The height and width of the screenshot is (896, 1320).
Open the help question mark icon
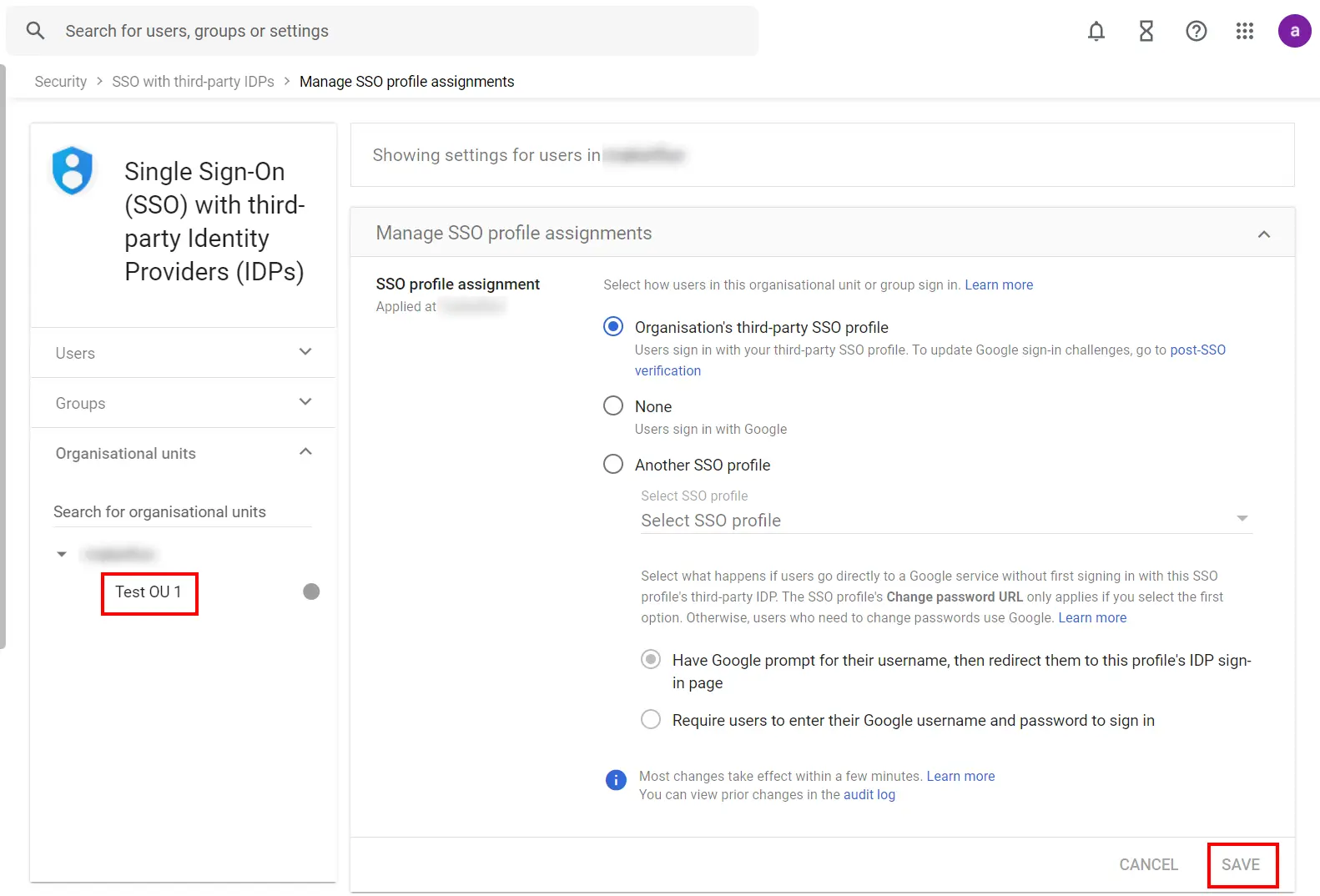1197,31
